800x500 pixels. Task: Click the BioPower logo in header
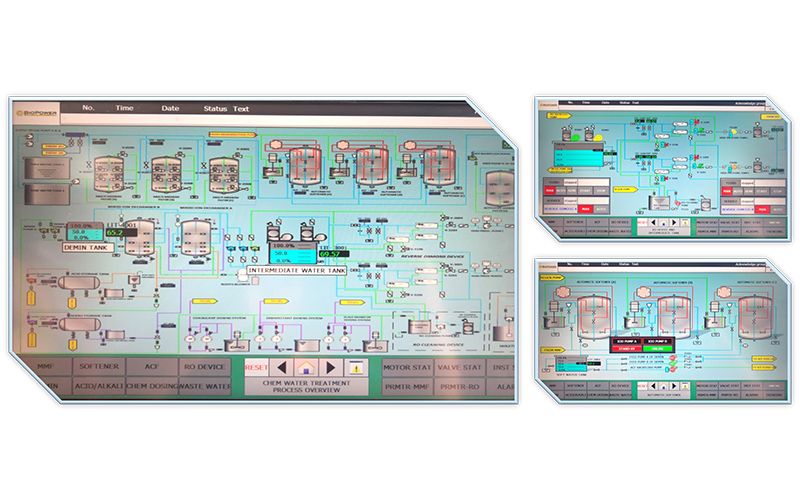tap(35, 115)
